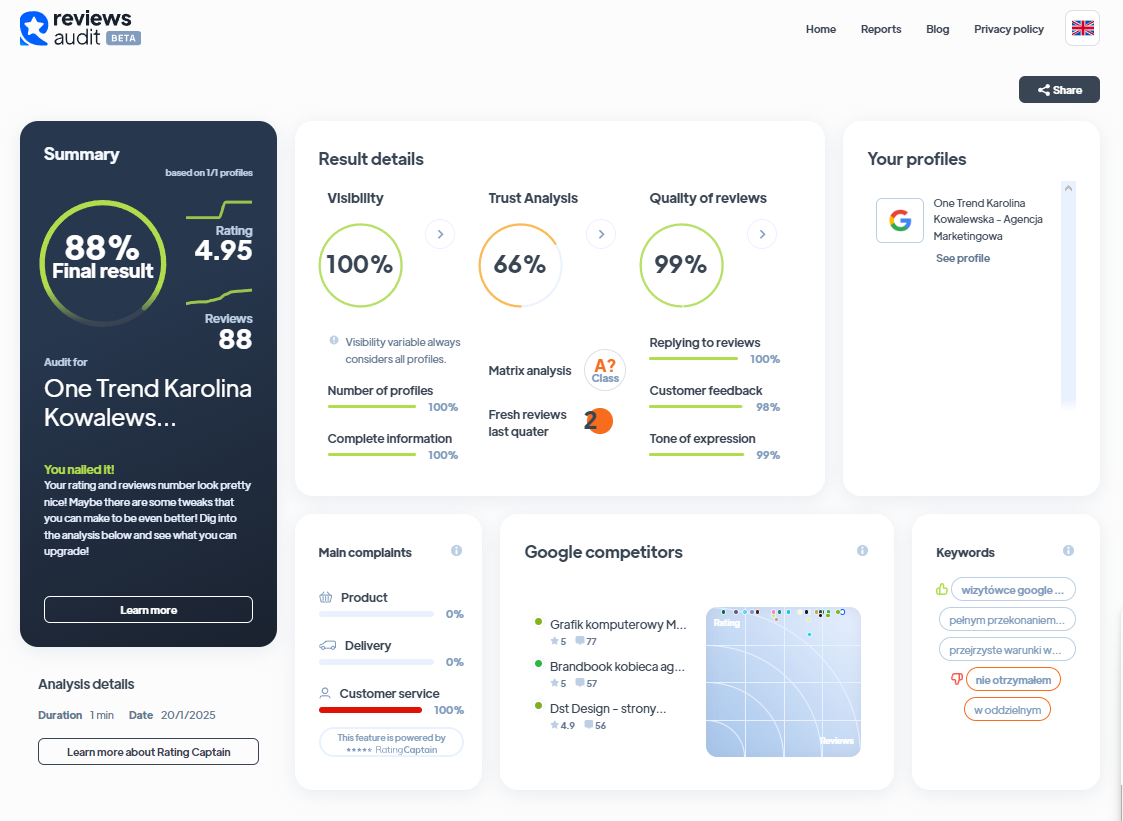Image resolution: width=1123 pixels, height=821 pixels.
Task: Click the Reviews 88 value
Action: pos(236,339)
